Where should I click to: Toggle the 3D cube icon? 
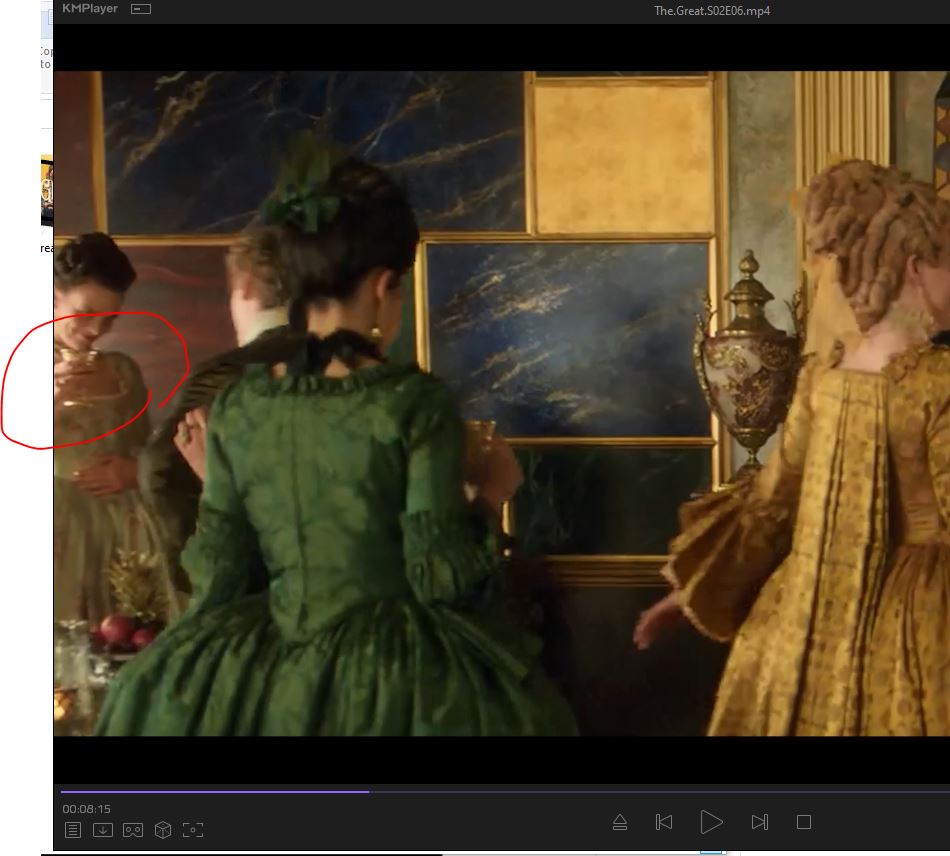163,830
